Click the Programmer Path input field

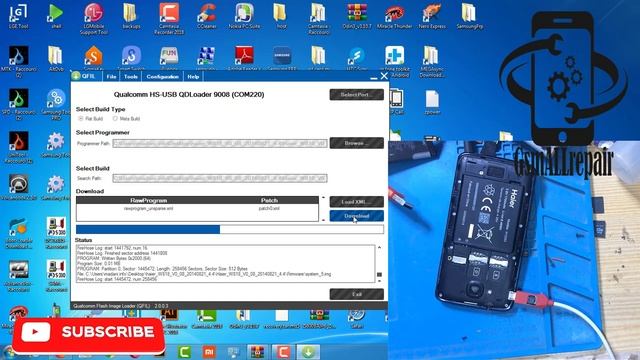[x=220, y=143]
